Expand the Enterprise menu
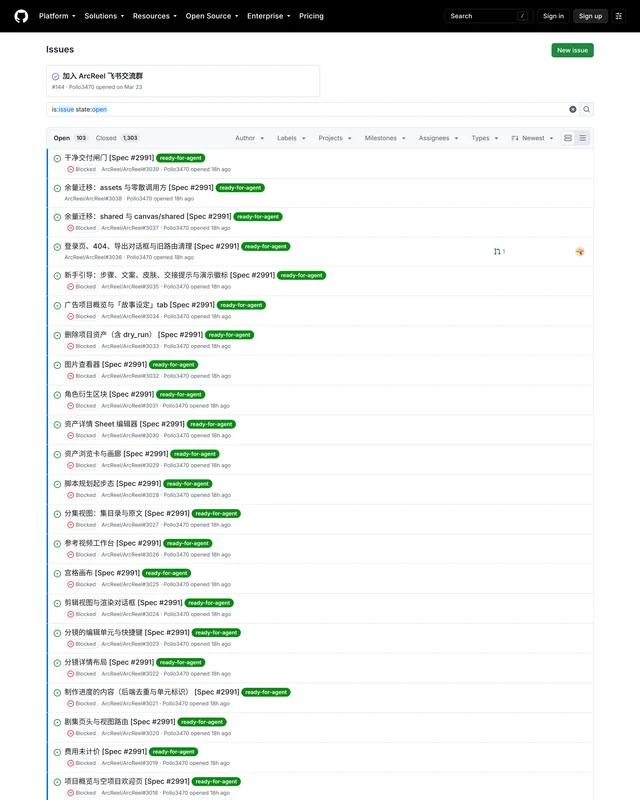This screenshot has width=640, height=800. 268,16
